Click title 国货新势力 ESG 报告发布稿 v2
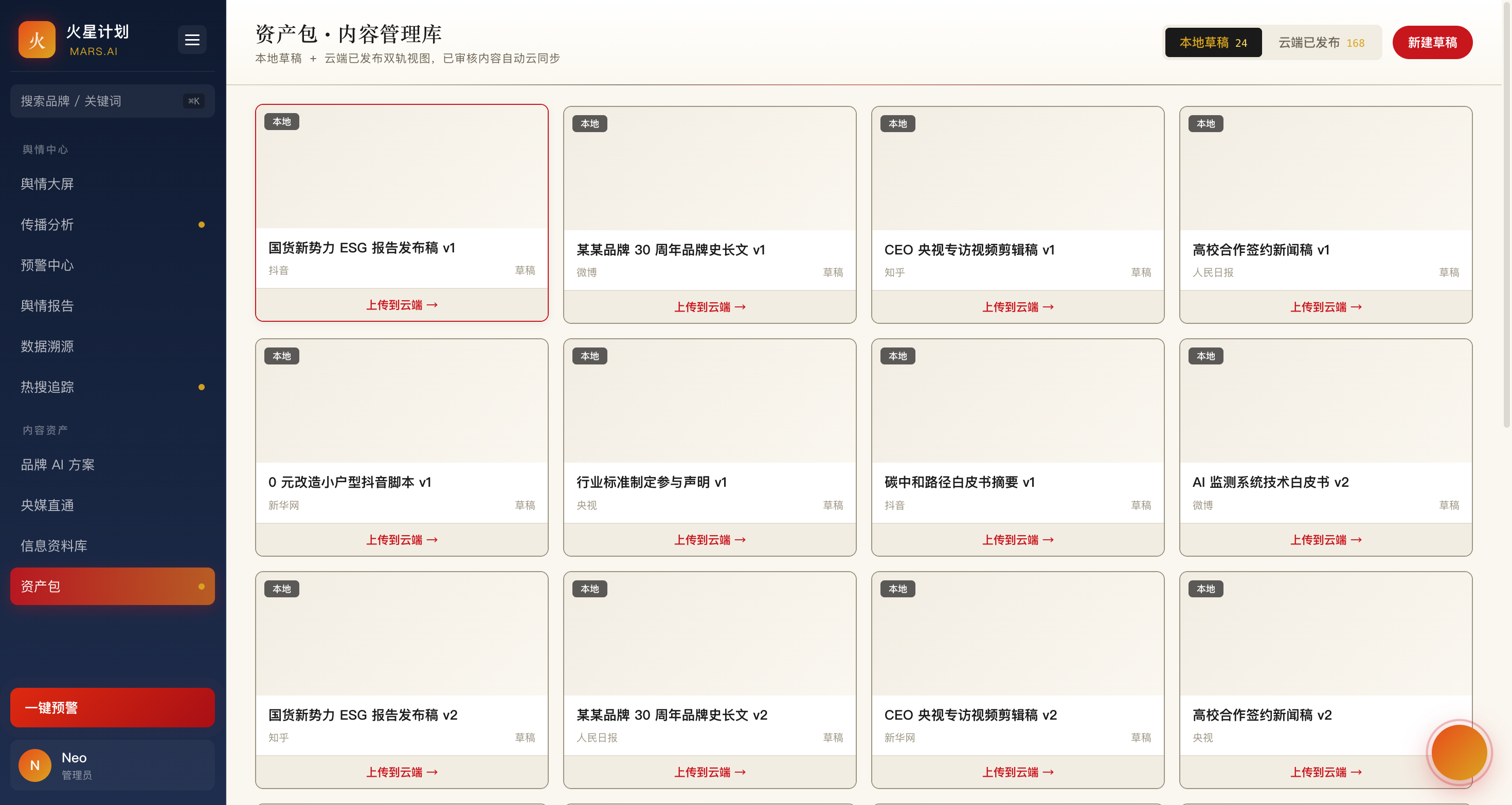The width and height of the screenshot is (1512, 805). point(363,715)
